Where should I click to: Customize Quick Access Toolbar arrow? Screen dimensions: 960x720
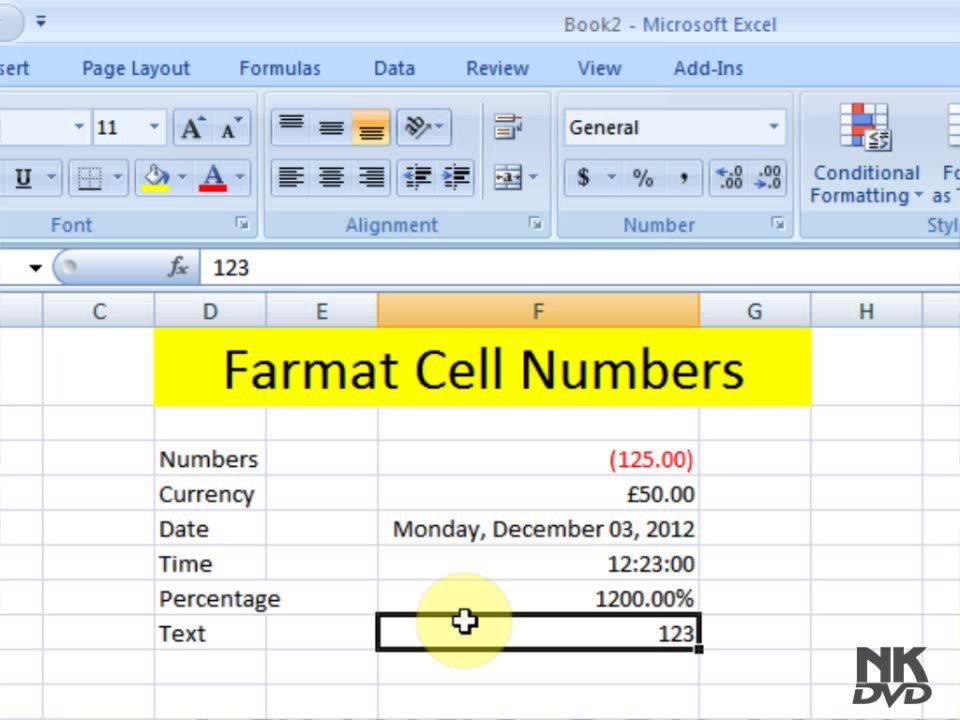tap(40, 22)
